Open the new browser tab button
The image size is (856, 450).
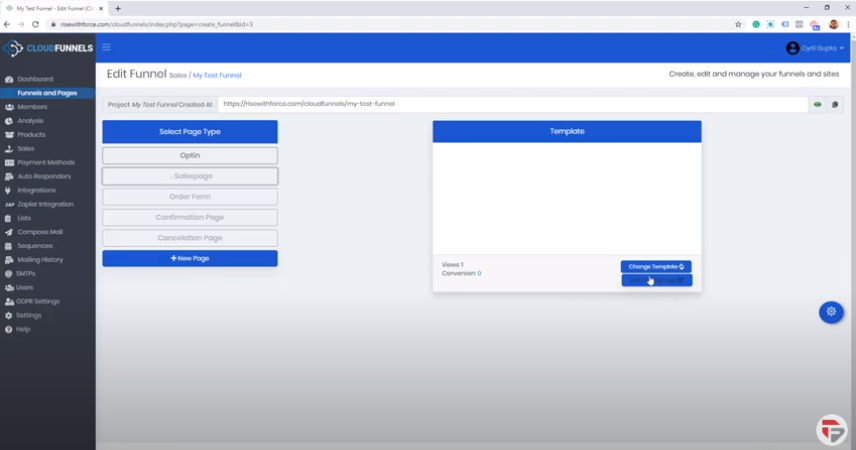tap(118, 8)
